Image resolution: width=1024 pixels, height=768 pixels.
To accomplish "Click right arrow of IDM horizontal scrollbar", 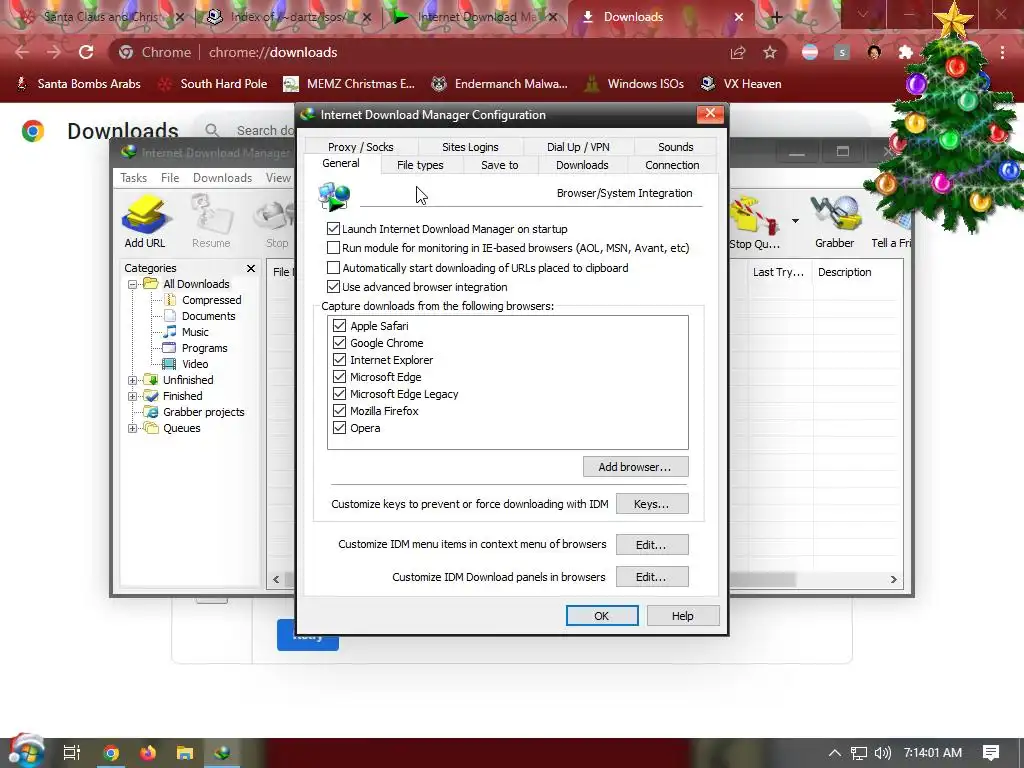I will (893, 579).
